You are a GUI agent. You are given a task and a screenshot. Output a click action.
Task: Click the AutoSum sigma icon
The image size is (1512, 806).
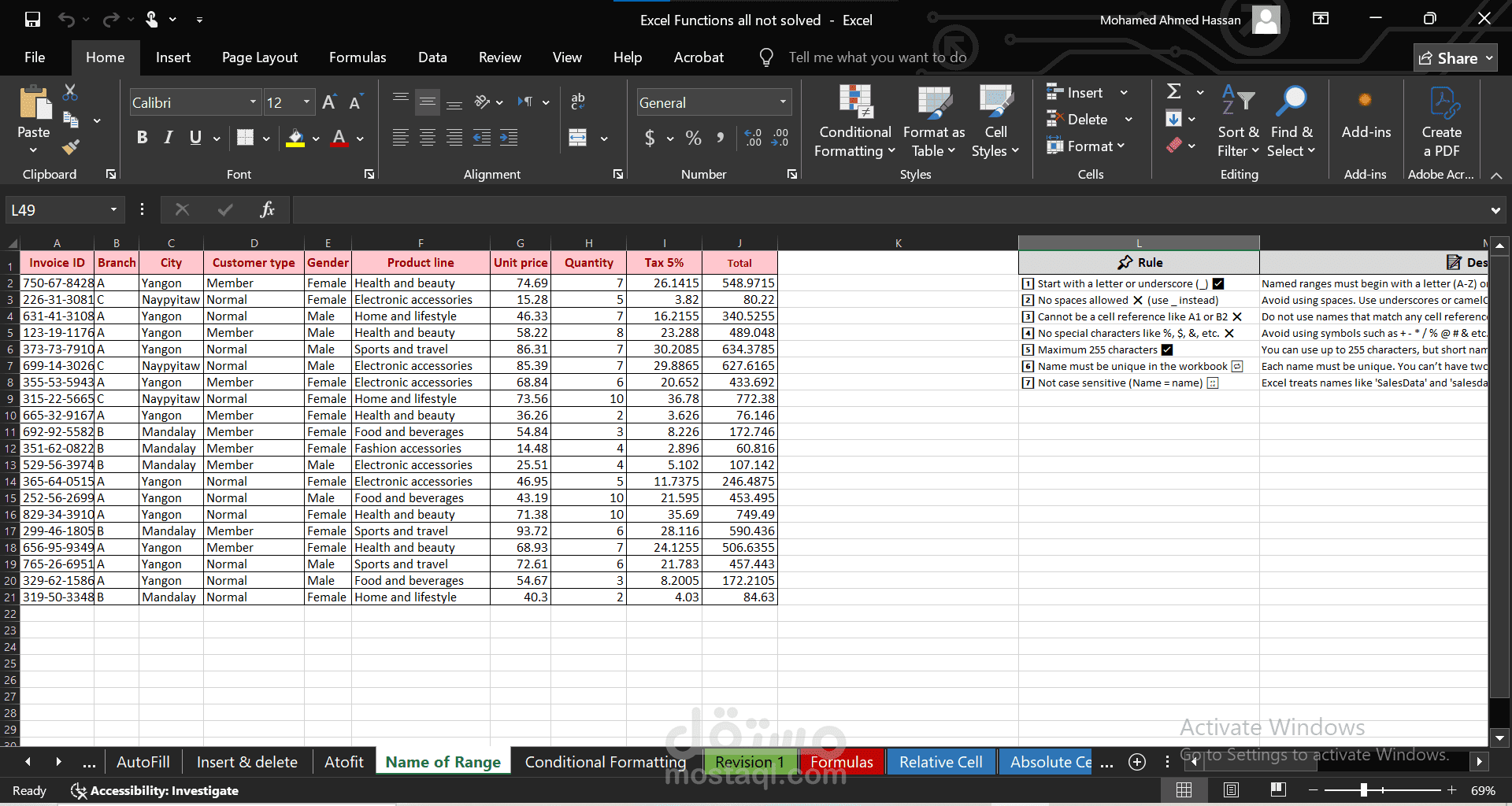click(x=1173, y=92)
